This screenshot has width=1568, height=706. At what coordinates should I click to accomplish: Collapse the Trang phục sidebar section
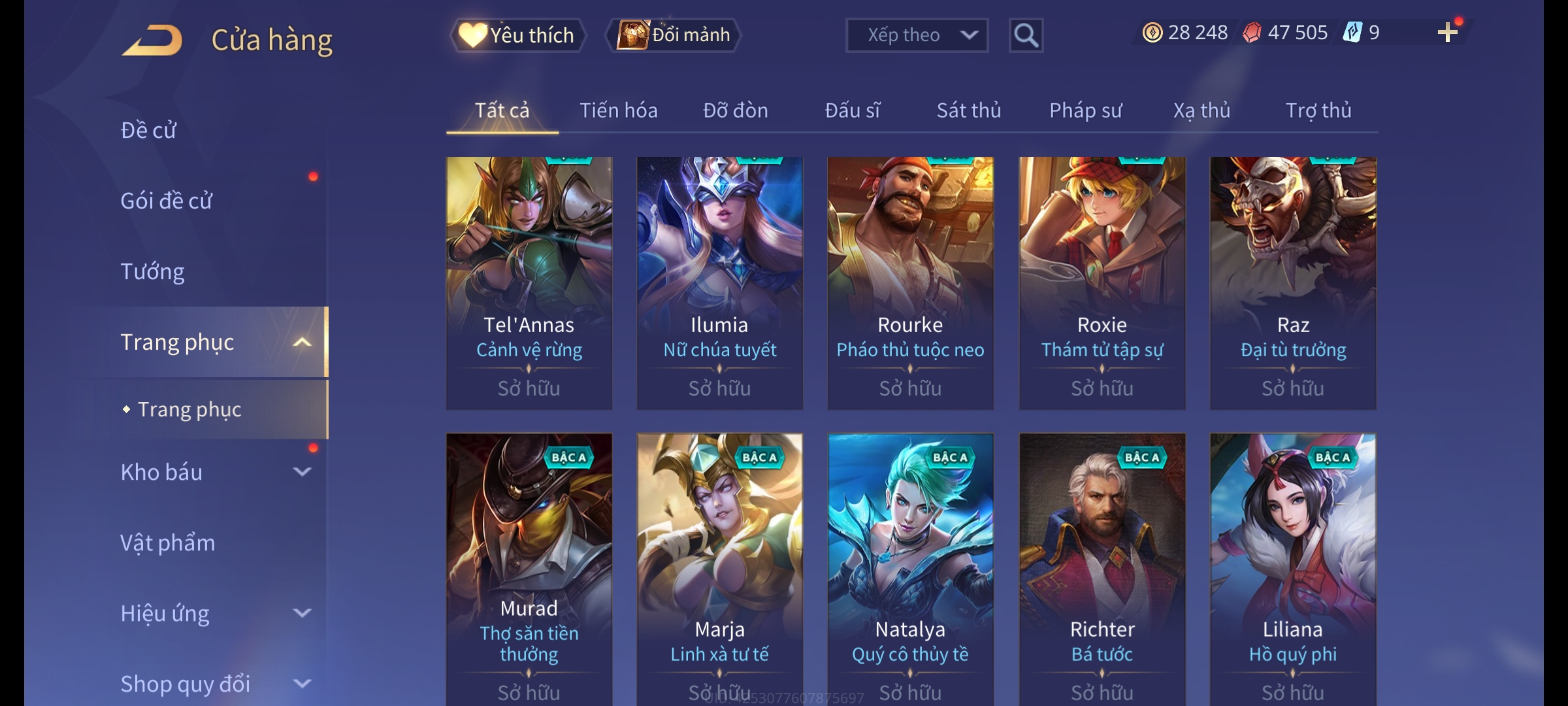point(302,342)
